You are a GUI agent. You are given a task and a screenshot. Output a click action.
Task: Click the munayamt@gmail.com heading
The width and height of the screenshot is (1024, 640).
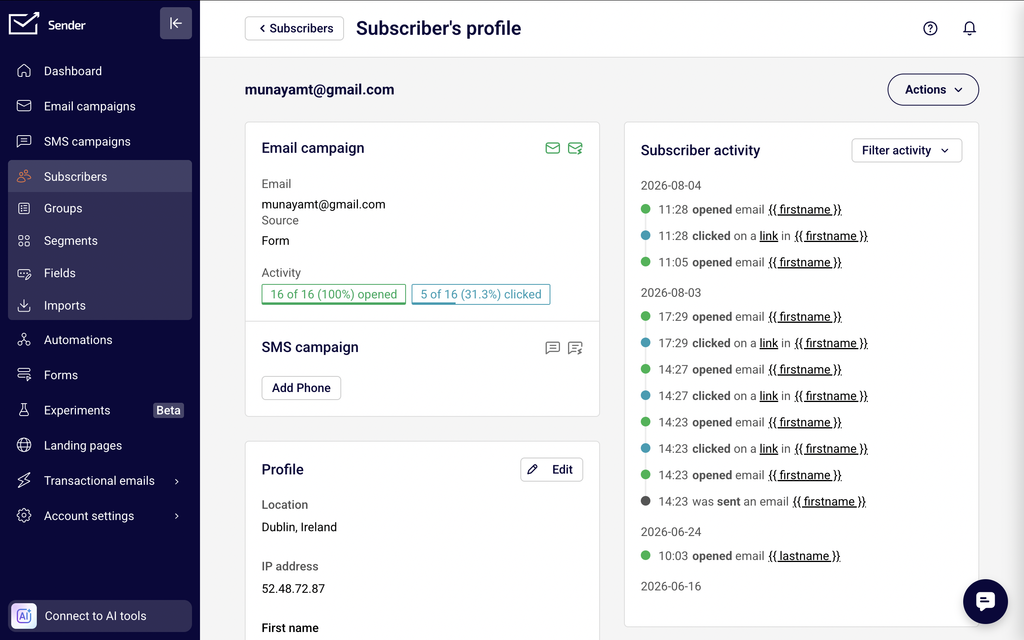(319, 89)
